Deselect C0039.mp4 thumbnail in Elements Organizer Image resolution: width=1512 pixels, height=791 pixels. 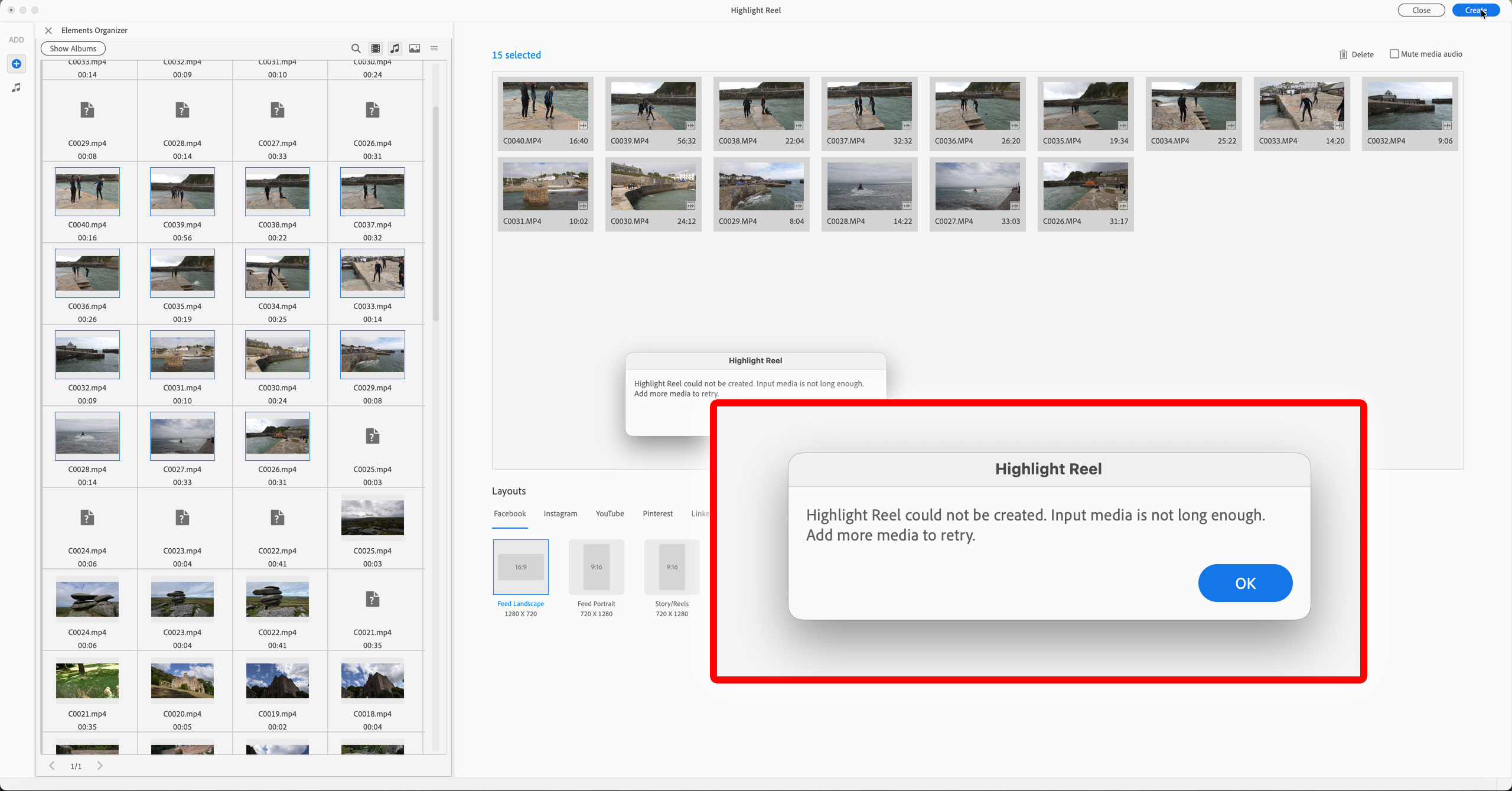[x=183, y=191]
